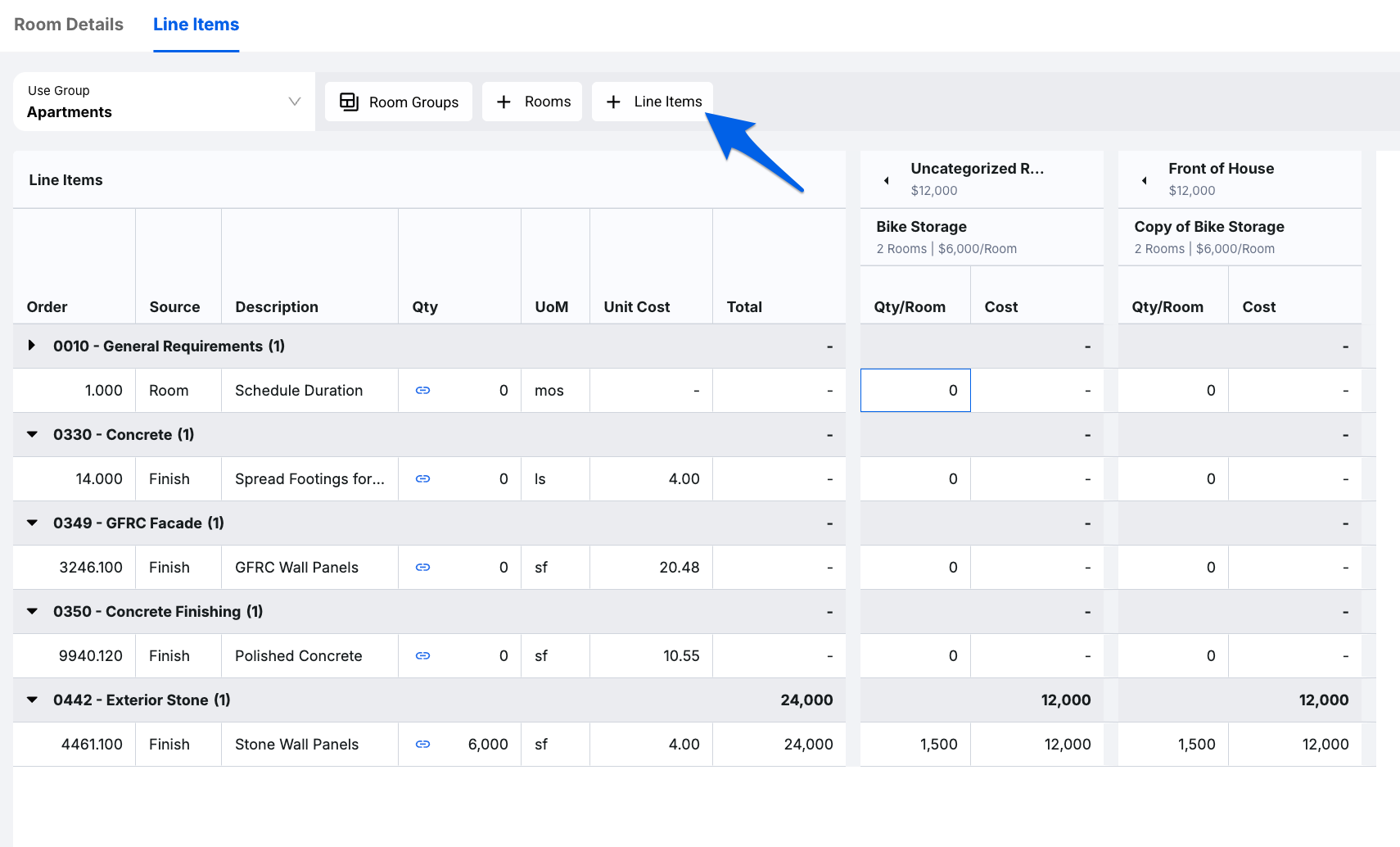Collapse 0350 - Concrete Finishing section
The height and width of the screenshot is (847, 1400).
32,612
